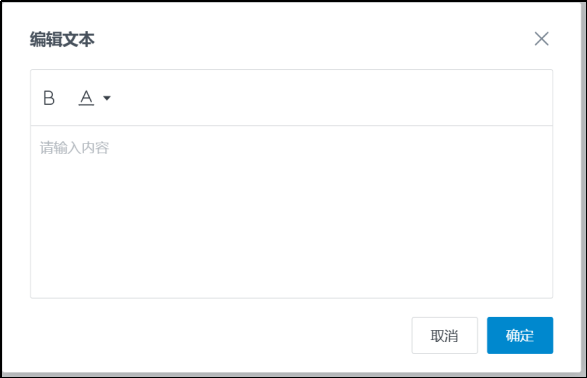The image size is (587, 378).
Task: Cancel editing via the white 取消 button
Action: (444, 335)
